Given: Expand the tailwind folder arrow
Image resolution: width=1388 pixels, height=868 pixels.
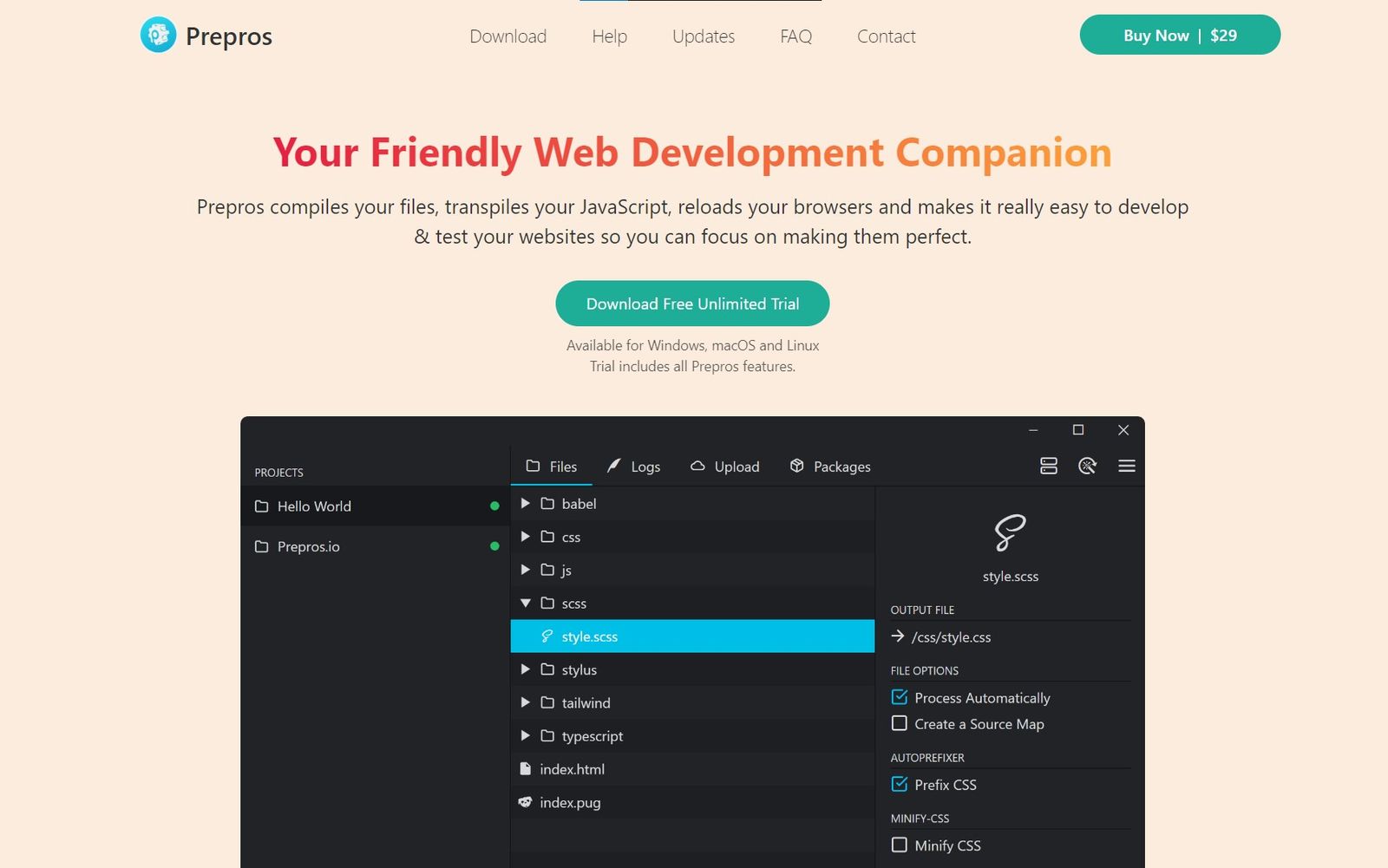Looking at the screenshot, I should coord(525,702).
